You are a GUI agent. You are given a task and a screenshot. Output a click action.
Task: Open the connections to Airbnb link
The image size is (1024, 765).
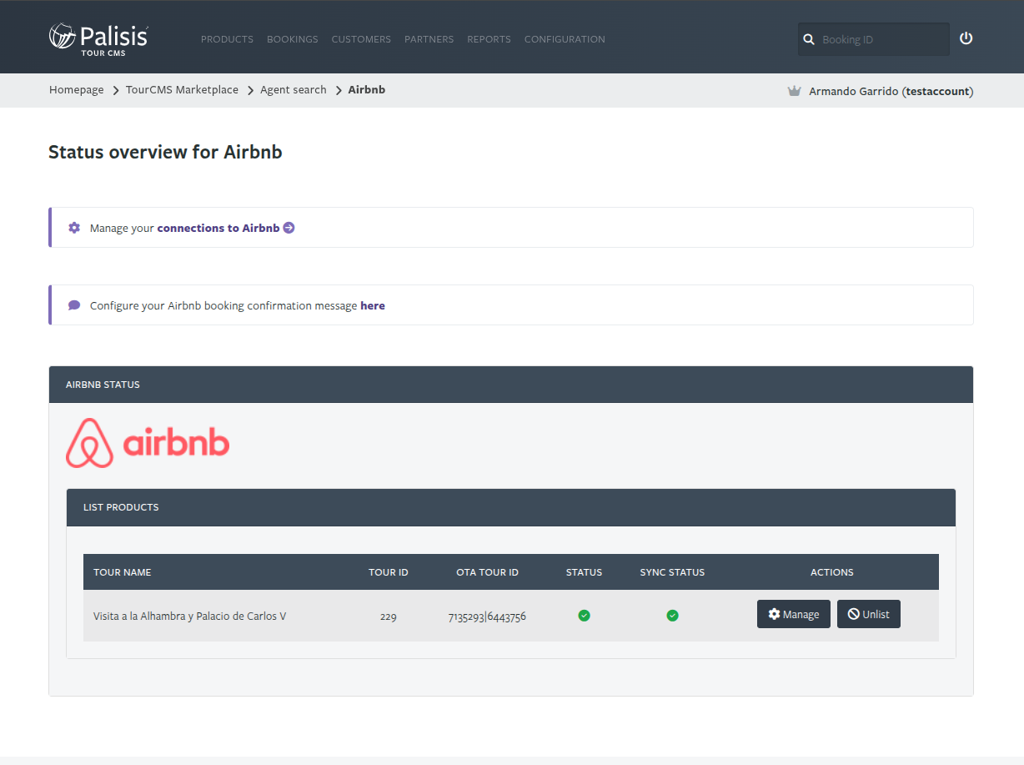click(218, 228)
